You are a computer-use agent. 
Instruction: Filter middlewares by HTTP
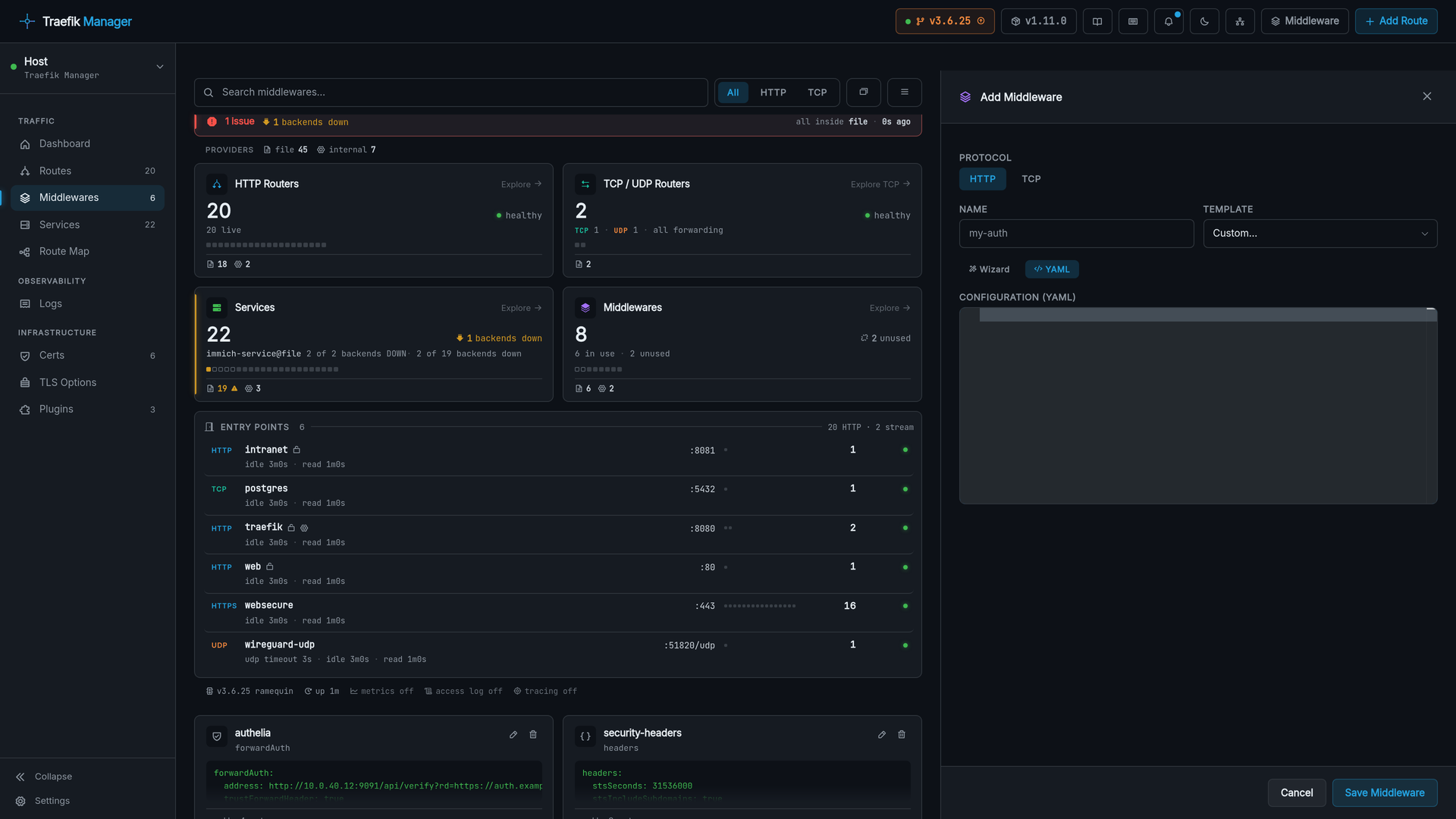[x=773, y=93]
